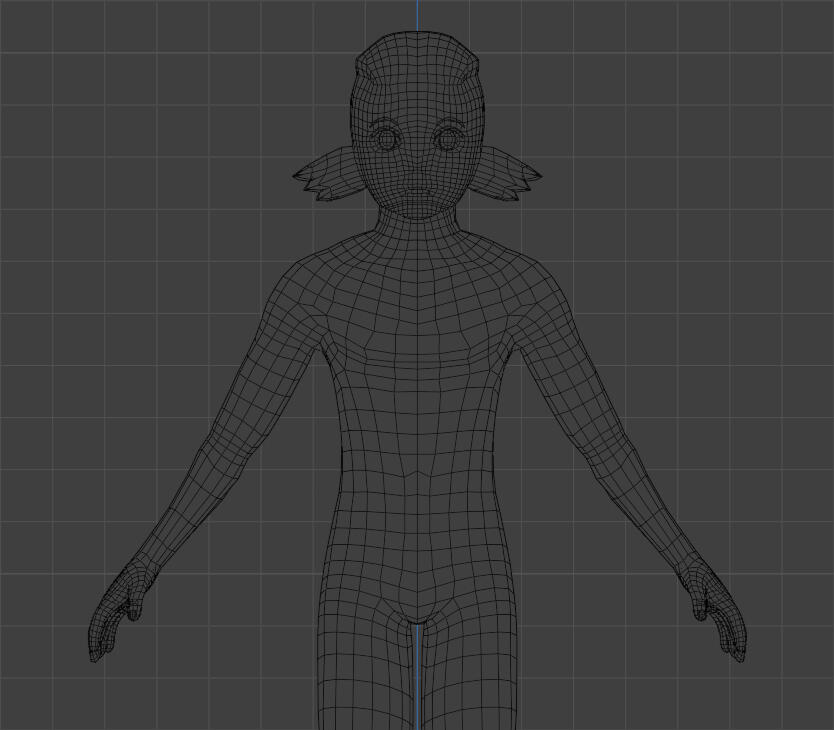Click the character's neck mesh
The height and width of the screenshot is (730, 834).
[x=417, y=228]
